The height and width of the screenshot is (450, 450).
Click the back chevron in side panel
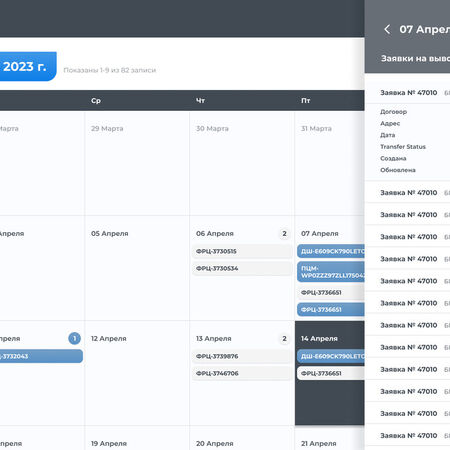click(387, 29)
